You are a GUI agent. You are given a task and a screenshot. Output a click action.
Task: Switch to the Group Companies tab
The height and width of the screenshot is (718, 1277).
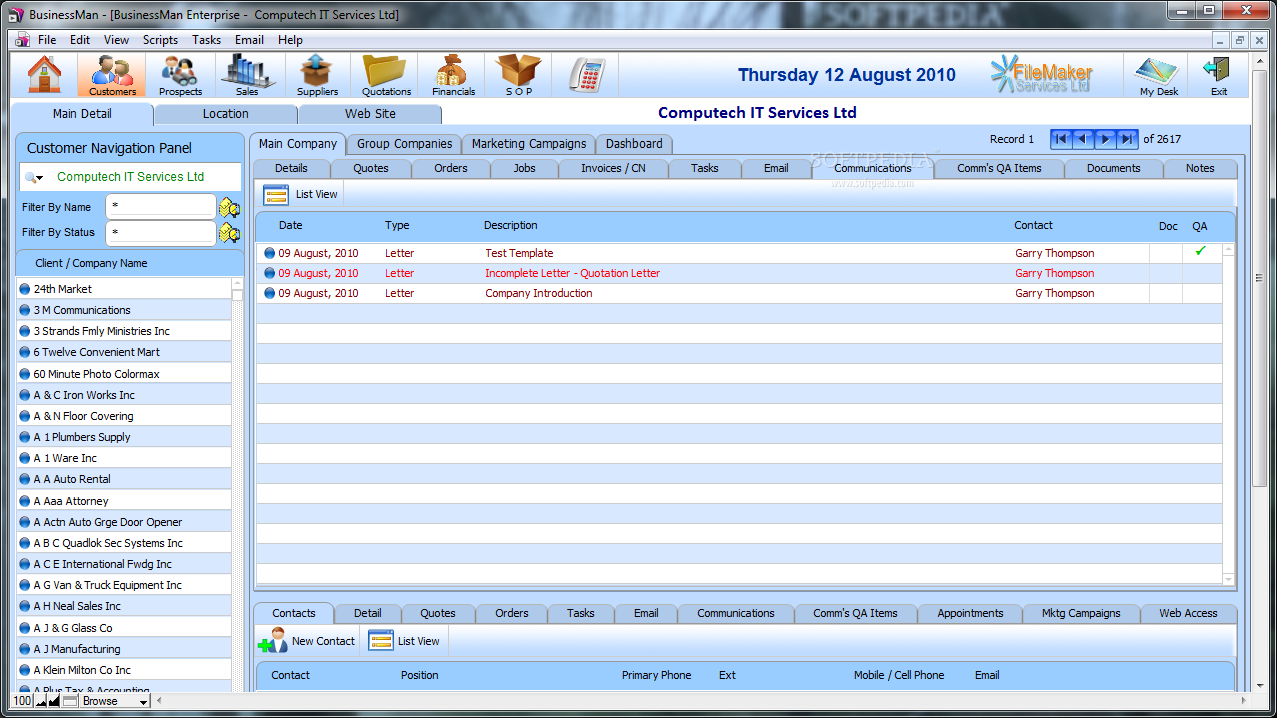(405, 144)
